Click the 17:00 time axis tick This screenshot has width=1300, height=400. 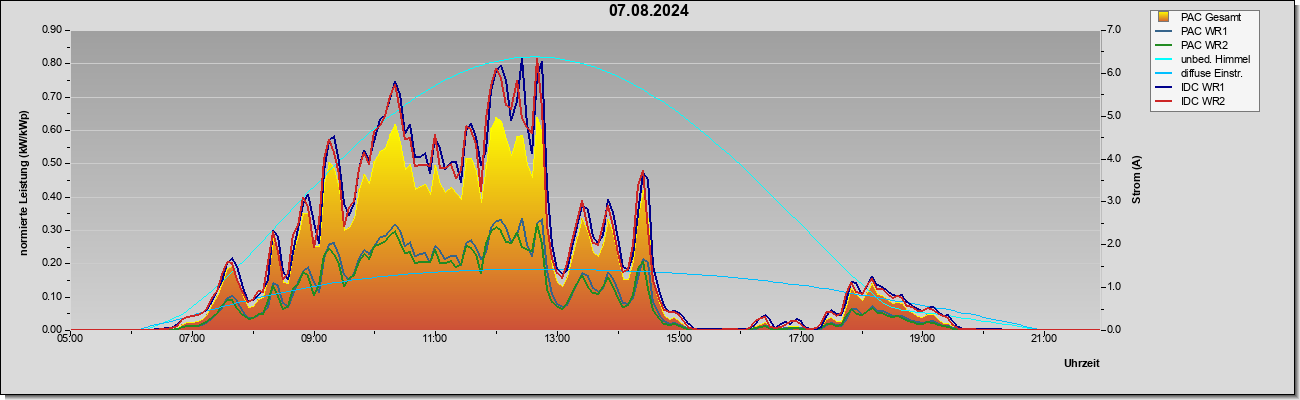click(x=800, y=339)
